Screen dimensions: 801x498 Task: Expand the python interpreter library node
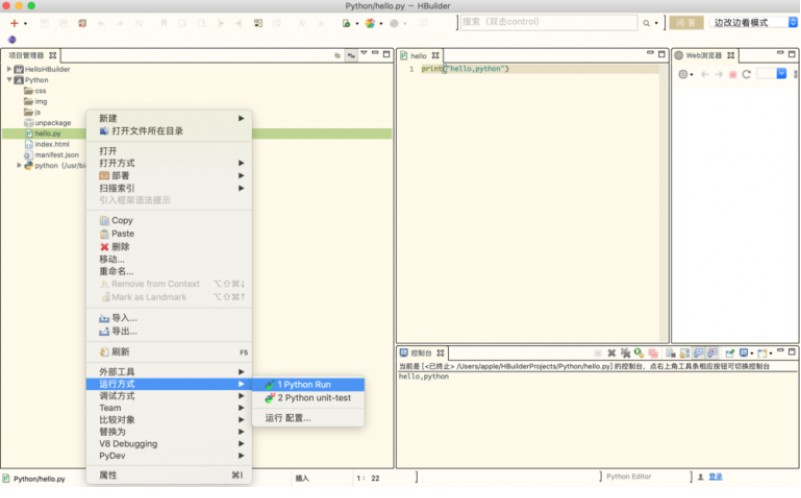pos(19,166)
